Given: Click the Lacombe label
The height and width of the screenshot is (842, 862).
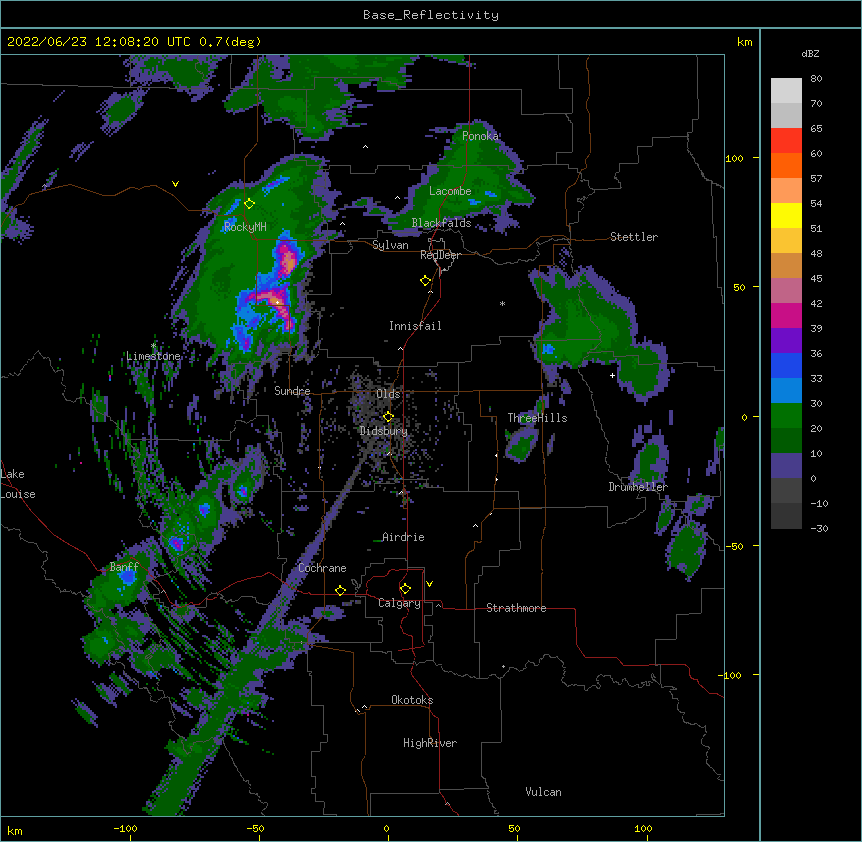Looking at the screenshot, I should click(x=450, y=191).
